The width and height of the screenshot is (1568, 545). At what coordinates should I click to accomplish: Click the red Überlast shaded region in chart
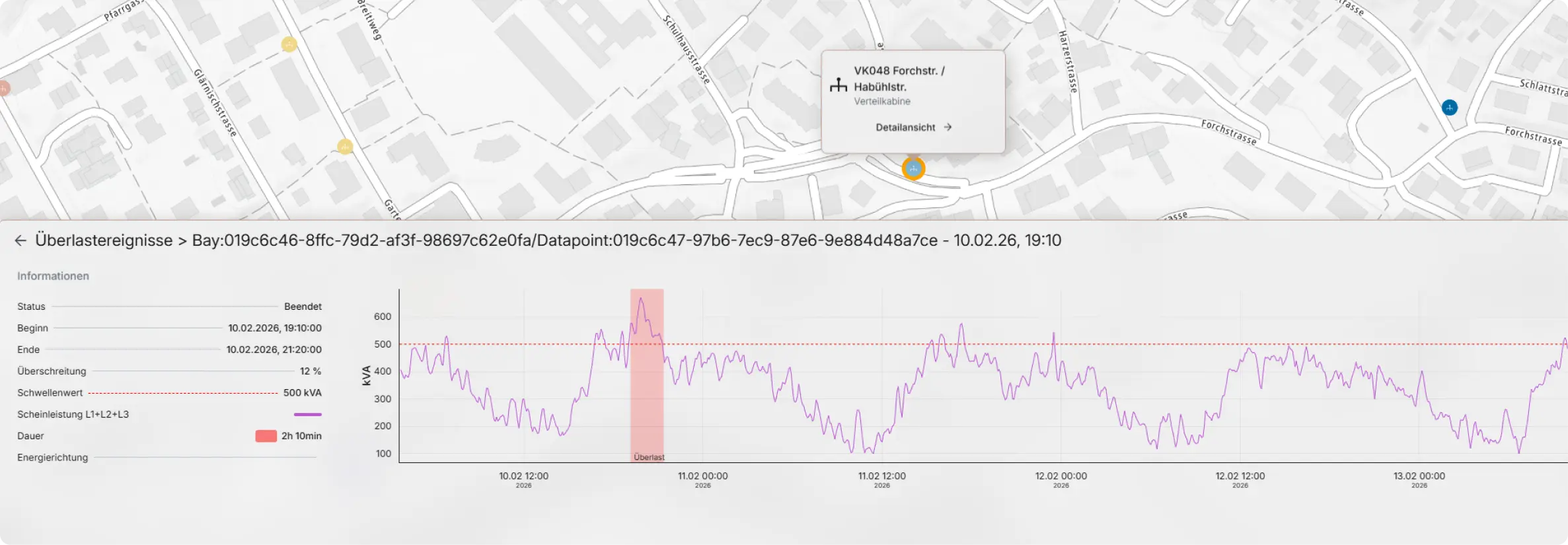point(646,375)
